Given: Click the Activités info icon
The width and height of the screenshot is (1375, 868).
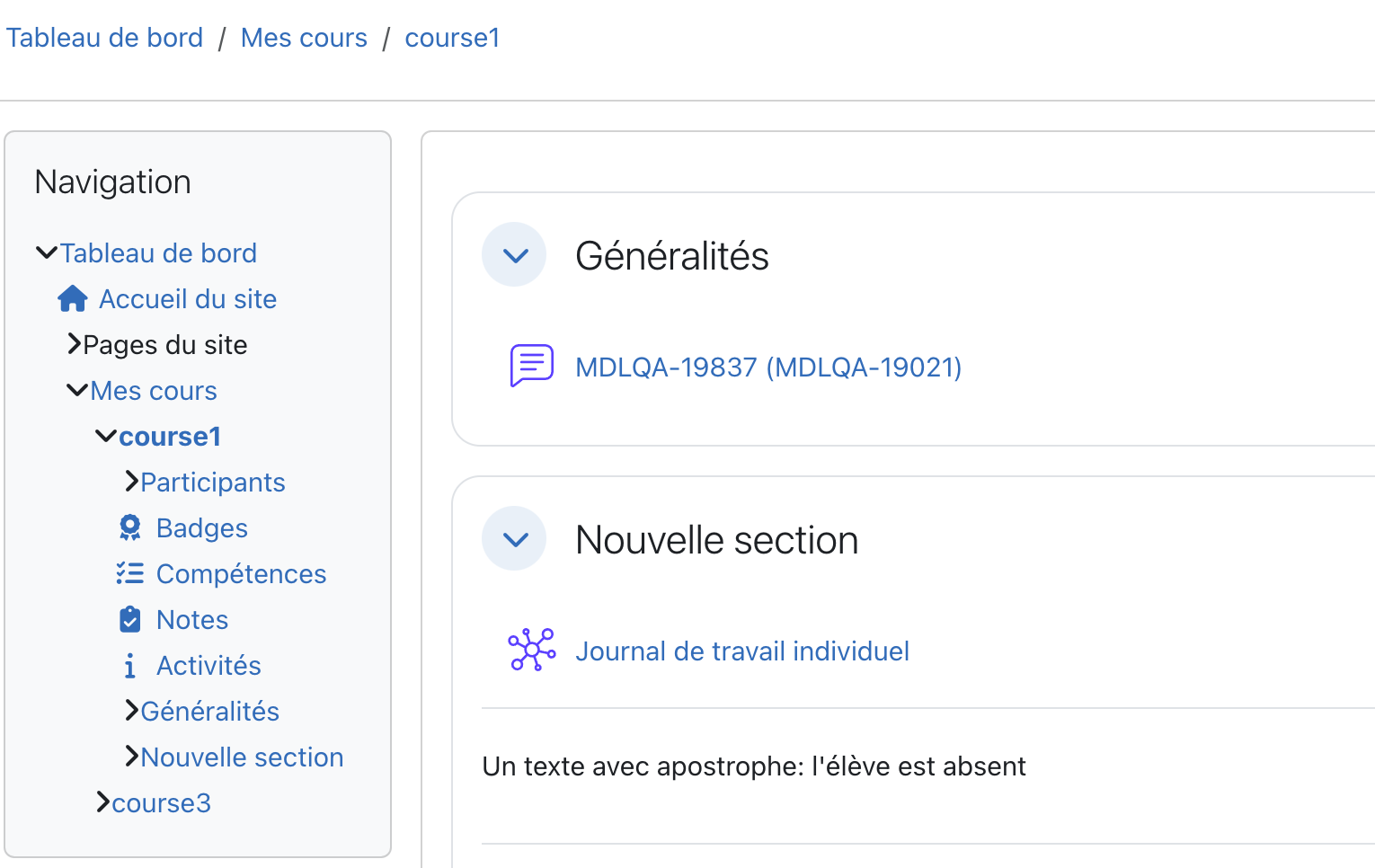Looking at the screenshot, I should coord(130,665).
